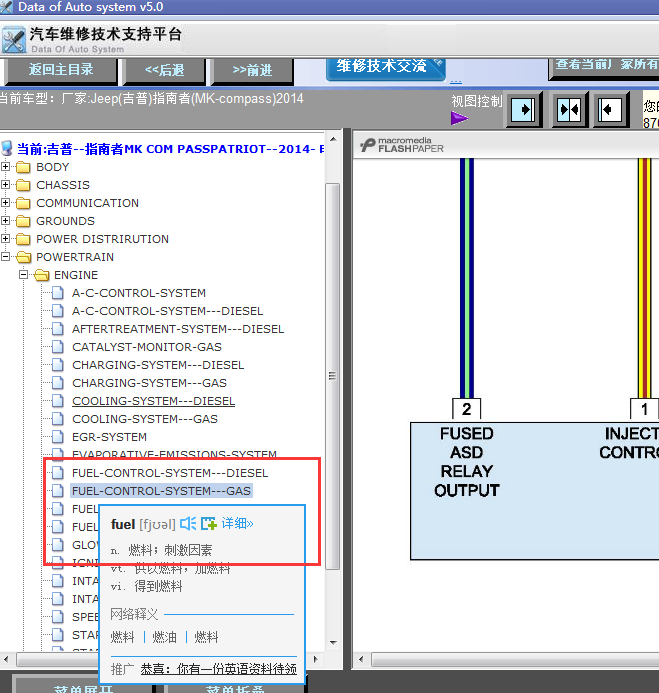659x693 pixels.
Task: Open A-C-CONTROL-SYSTEM document
Action: point(139,293)
